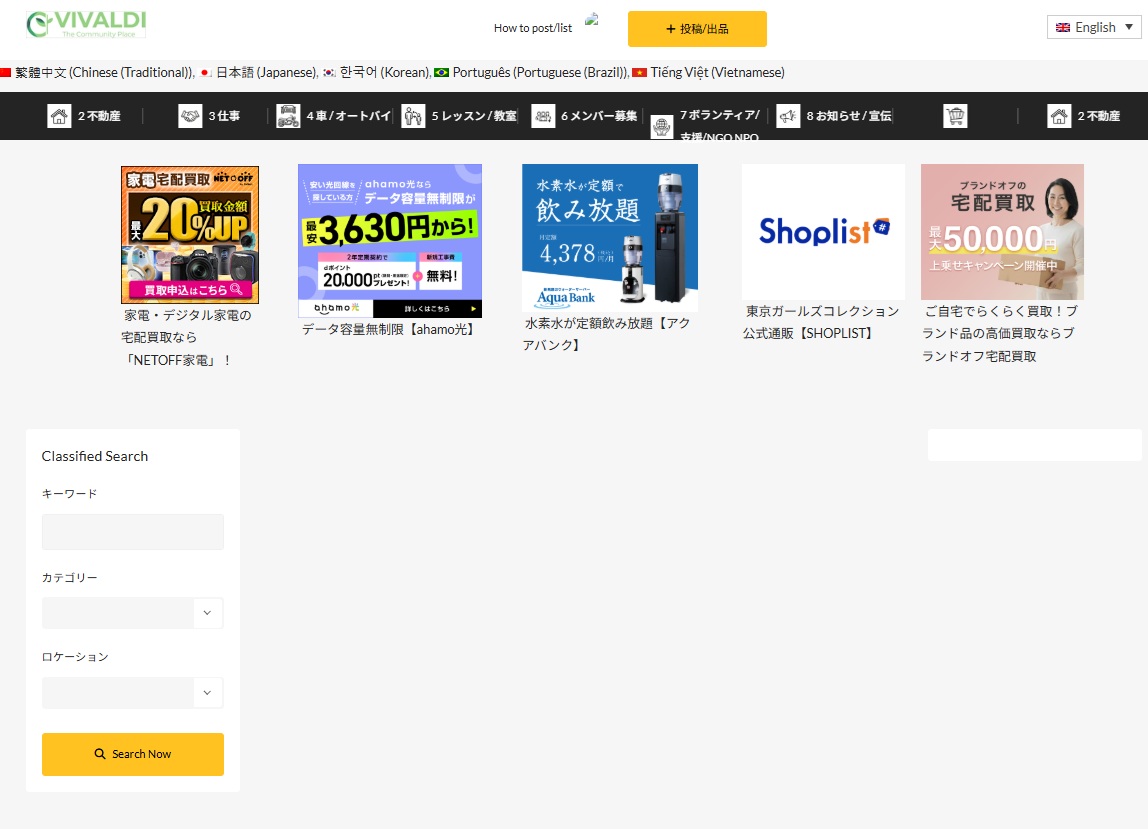1148x829 pixels.
Task: Click the group icon for メンバー募集
Action: click(x=543, y=116)
